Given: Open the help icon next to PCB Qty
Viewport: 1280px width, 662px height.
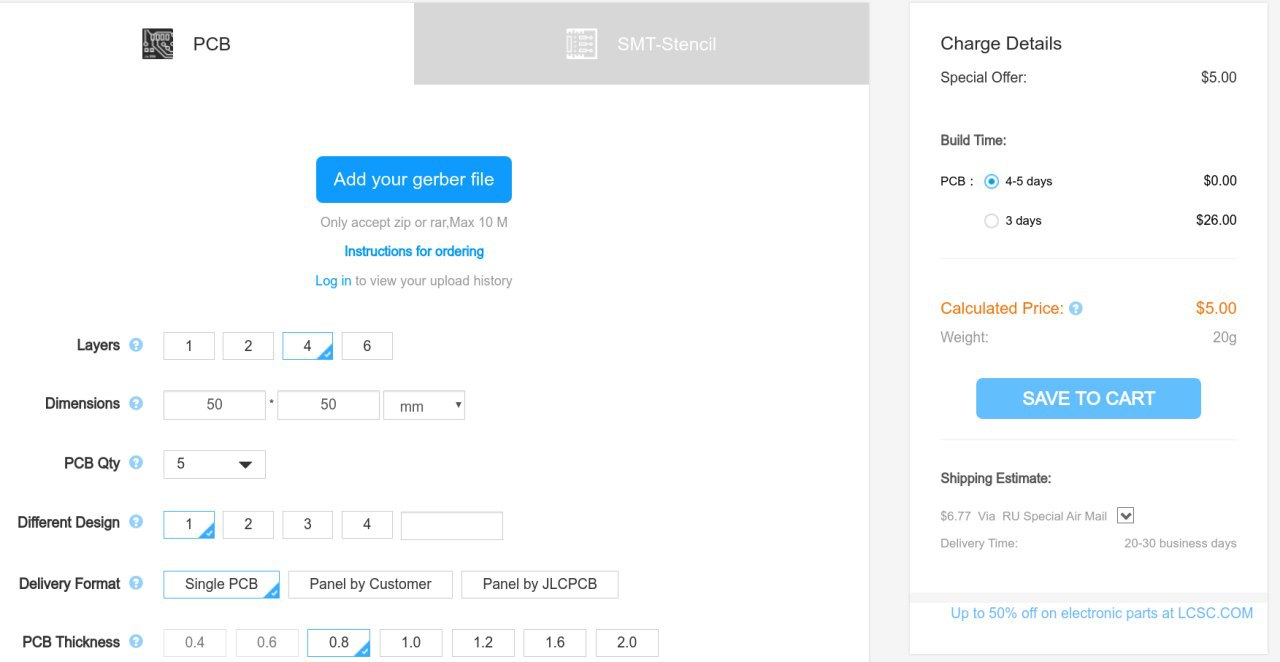Looking at the screenshot, I should [136, 463].
